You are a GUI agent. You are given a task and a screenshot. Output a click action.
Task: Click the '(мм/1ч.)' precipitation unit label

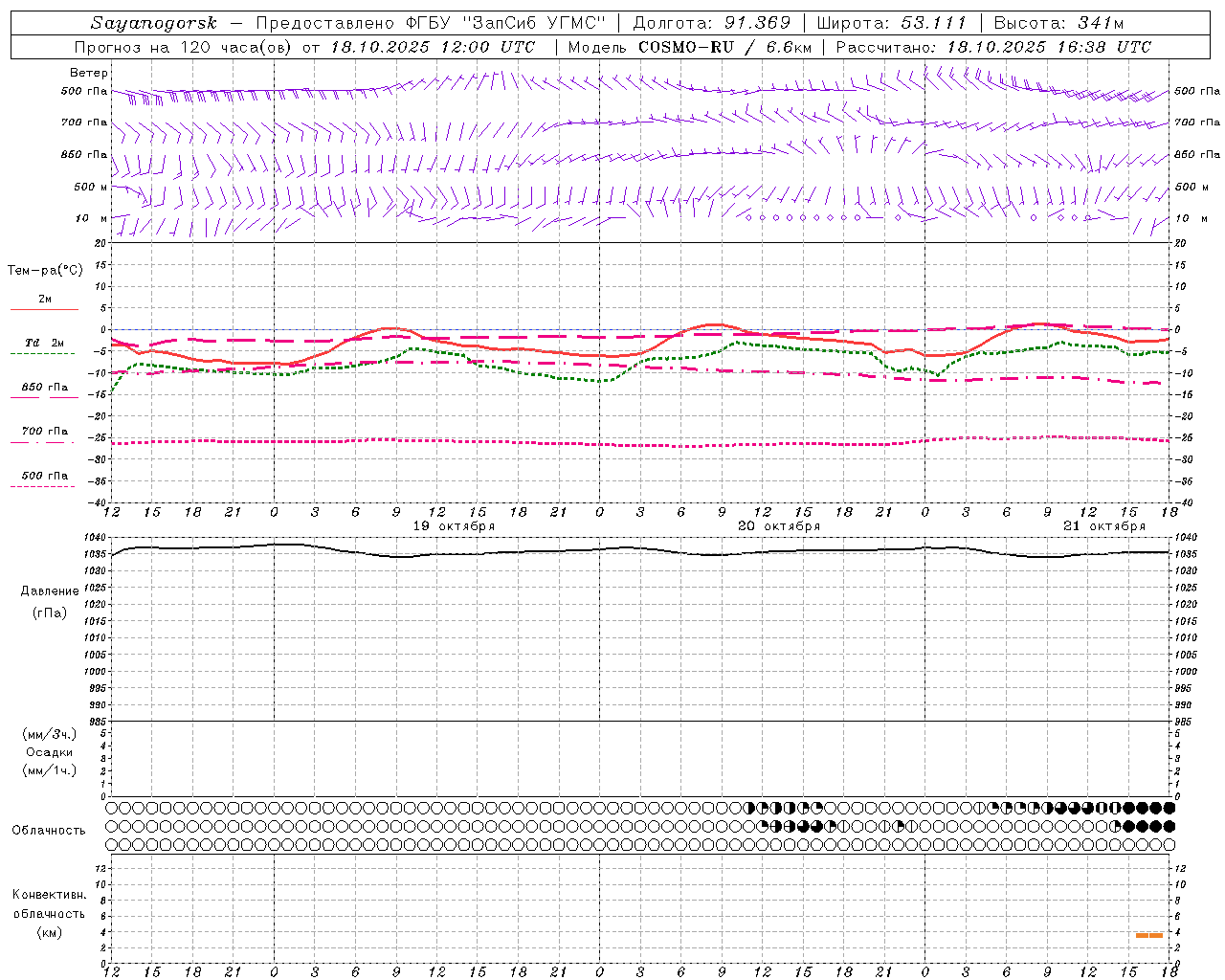(x=49, y=770)
